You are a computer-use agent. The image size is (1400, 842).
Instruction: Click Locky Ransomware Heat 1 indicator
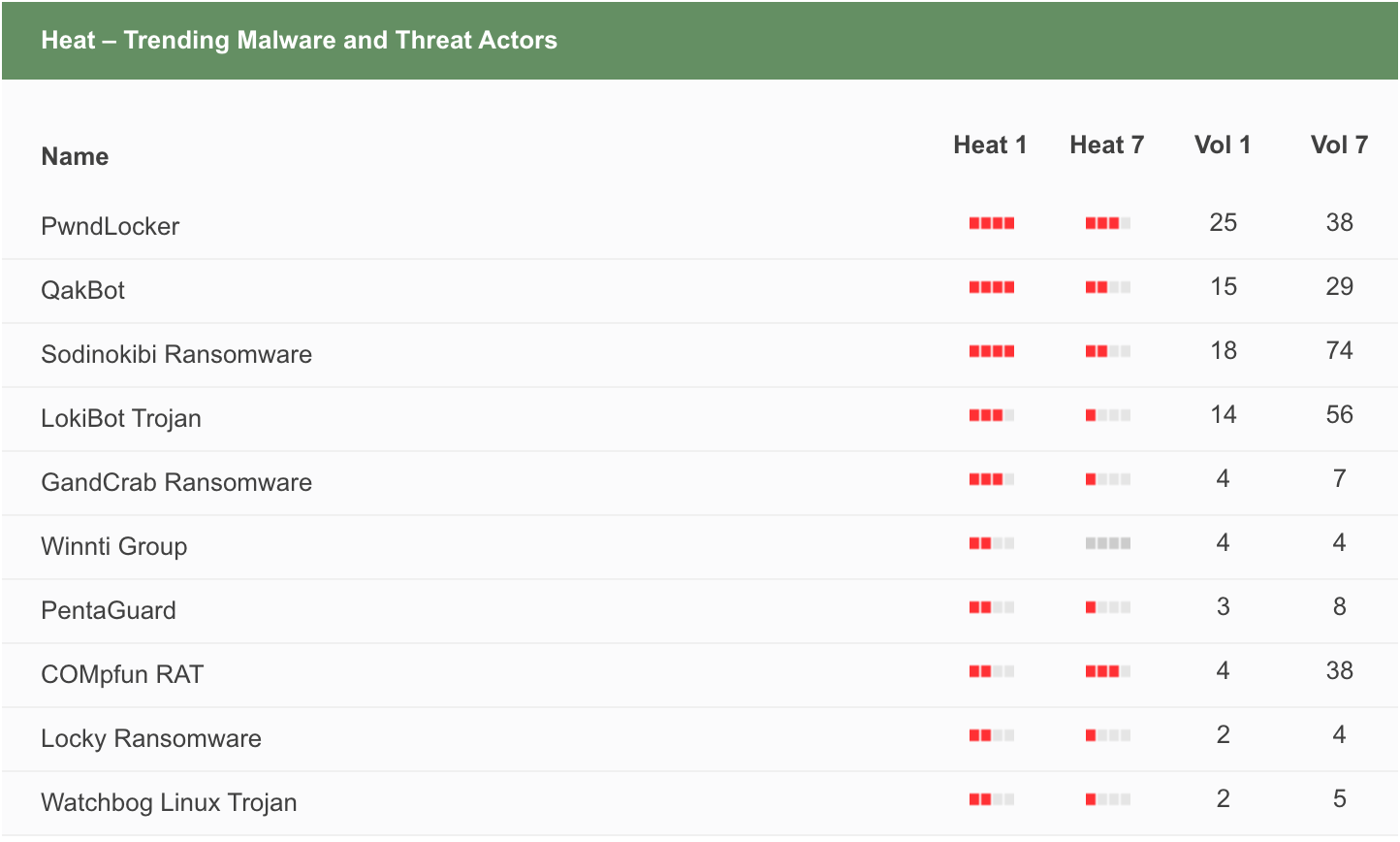coord(992,735)
